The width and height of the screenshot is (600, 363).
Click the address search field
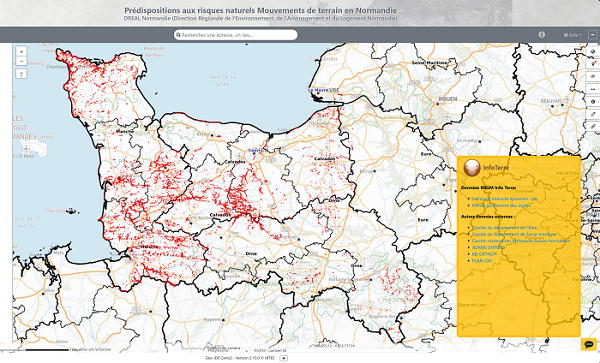(x=235, y=35)
